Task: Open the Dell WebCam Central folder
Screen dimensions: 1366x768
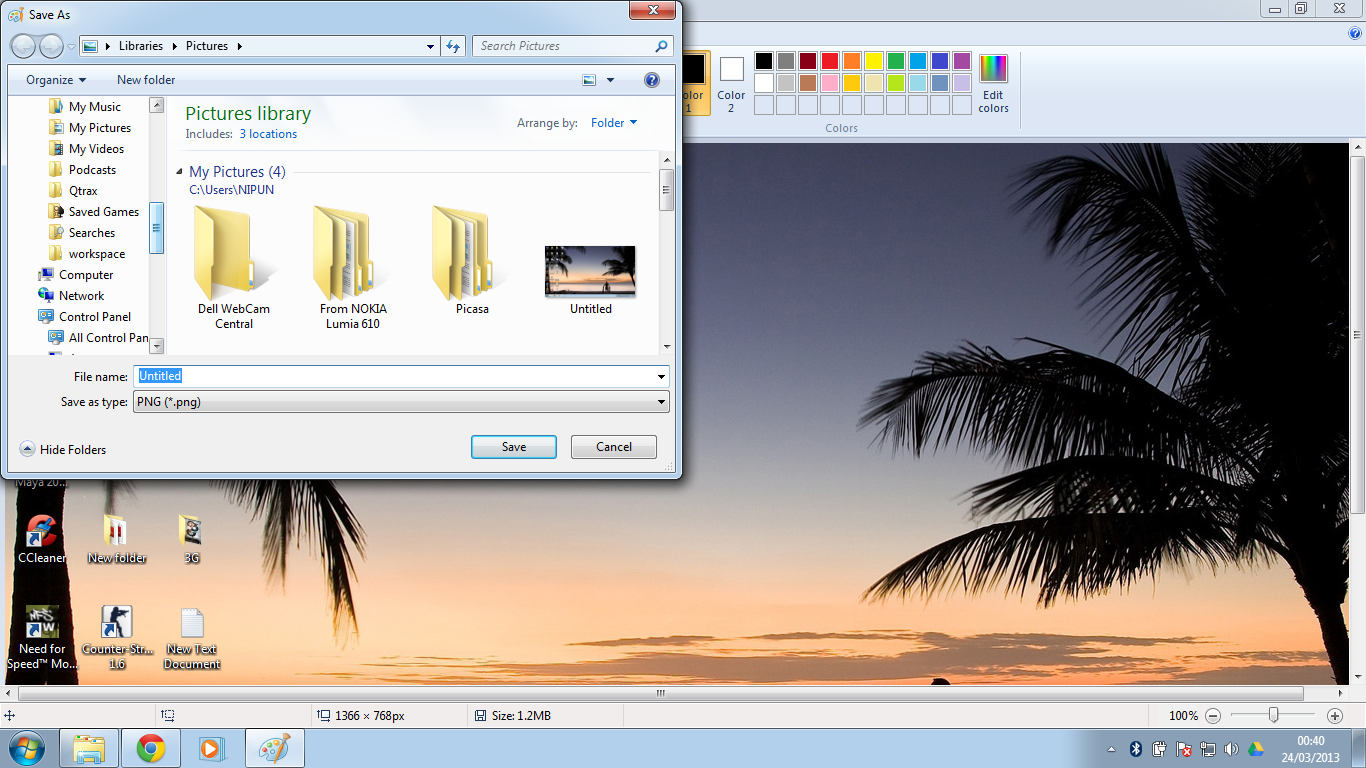Action: pos(234,267)
